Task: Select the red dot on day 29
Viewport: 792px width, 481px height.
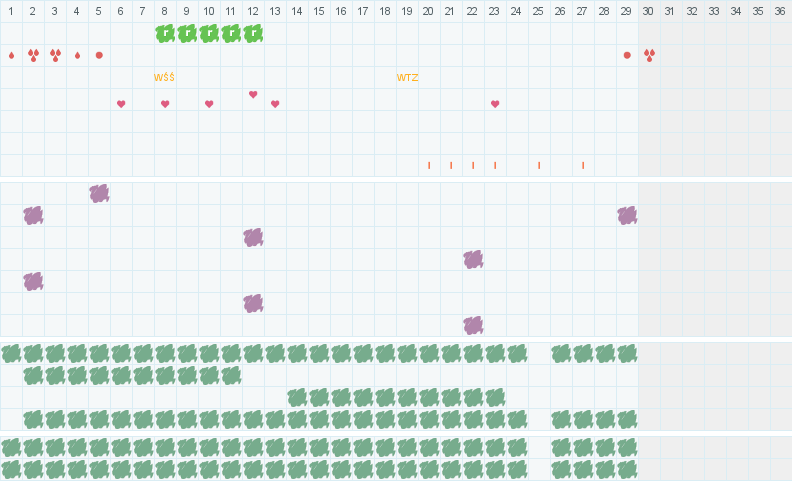Action: (627, 55)
